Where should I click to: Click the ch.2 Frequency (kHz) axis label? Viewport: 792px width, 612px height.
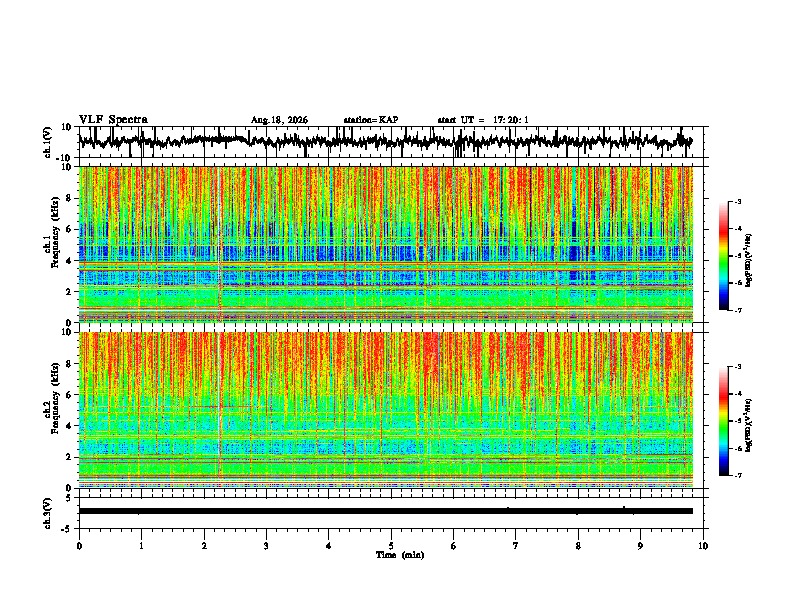52,409
